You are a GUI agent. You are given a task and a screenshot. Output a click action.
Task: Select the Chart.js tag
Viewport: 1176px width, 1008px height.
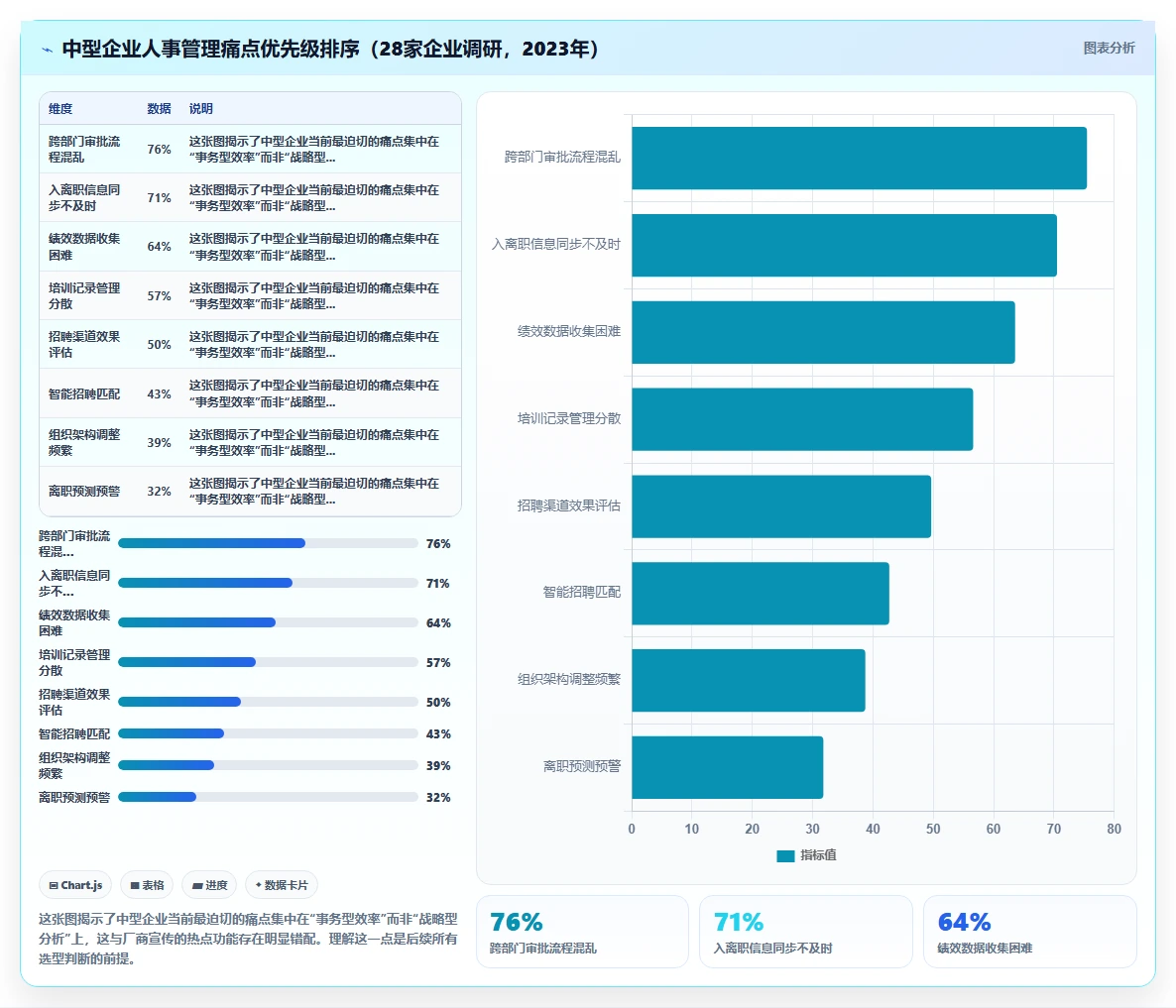(75, 885)
